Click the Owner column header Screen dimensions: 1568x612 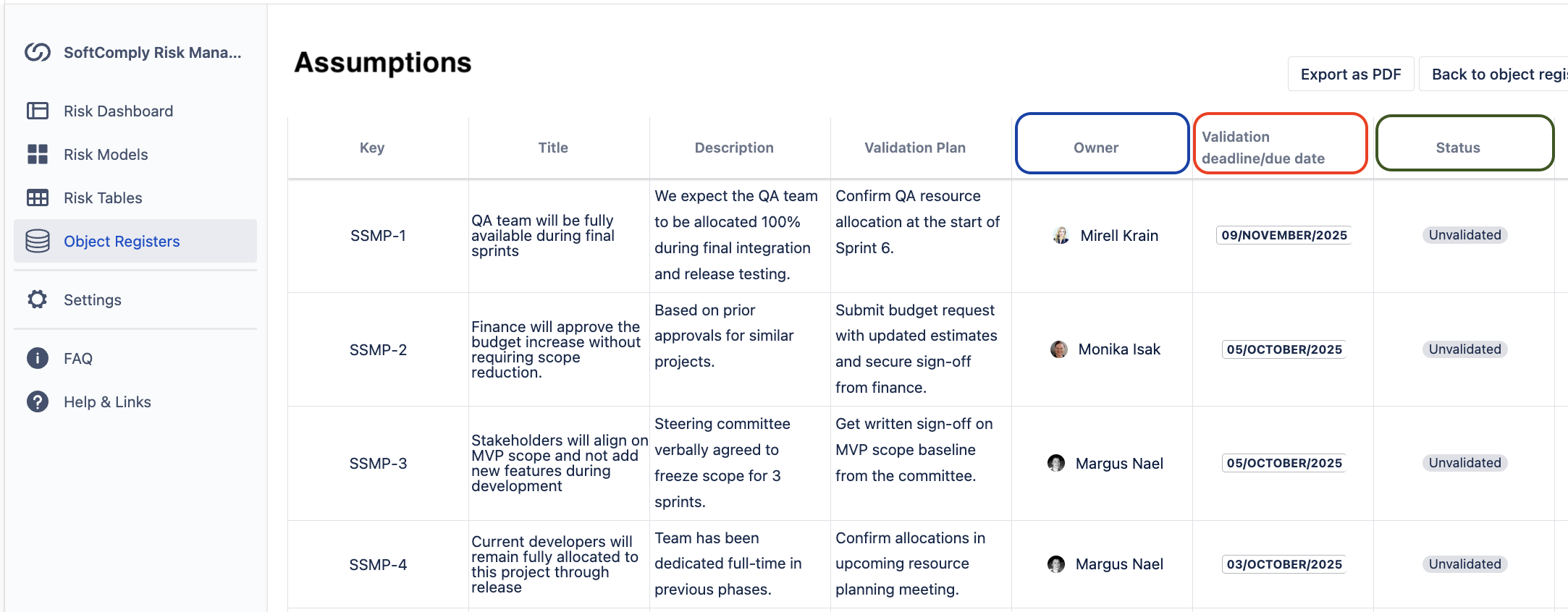click(x=1095, y=148)
